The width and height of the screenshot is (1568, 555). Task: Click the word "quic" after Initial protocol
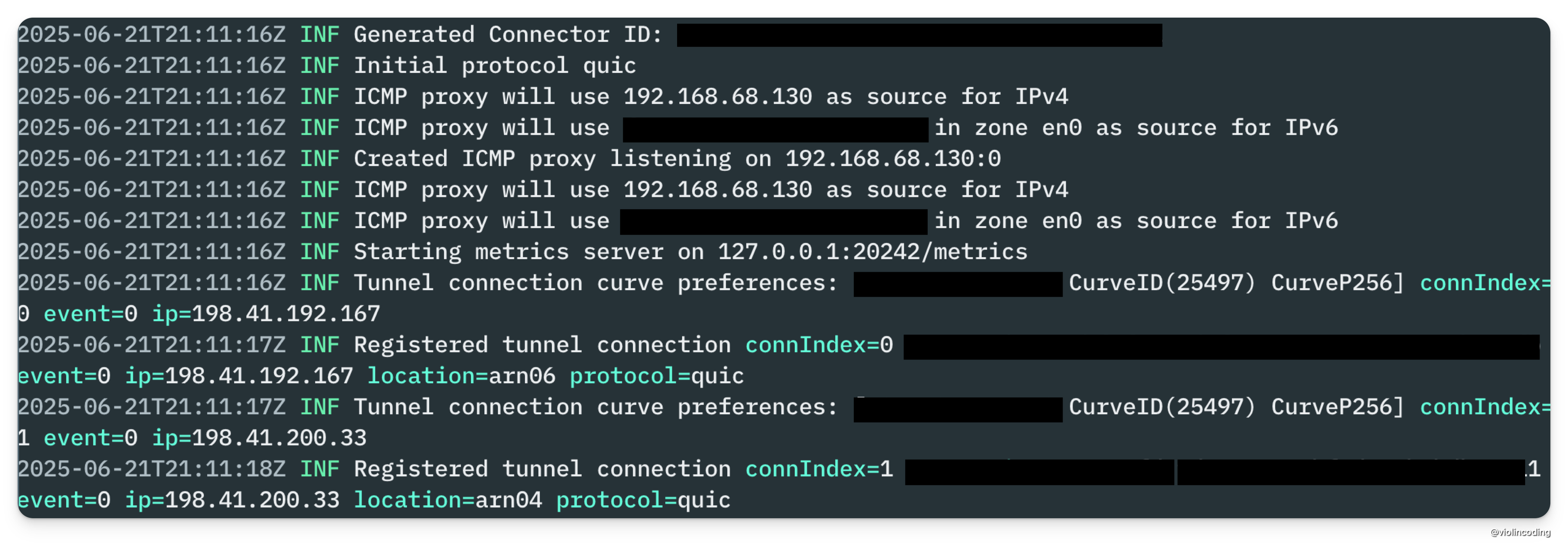point(609,66)
